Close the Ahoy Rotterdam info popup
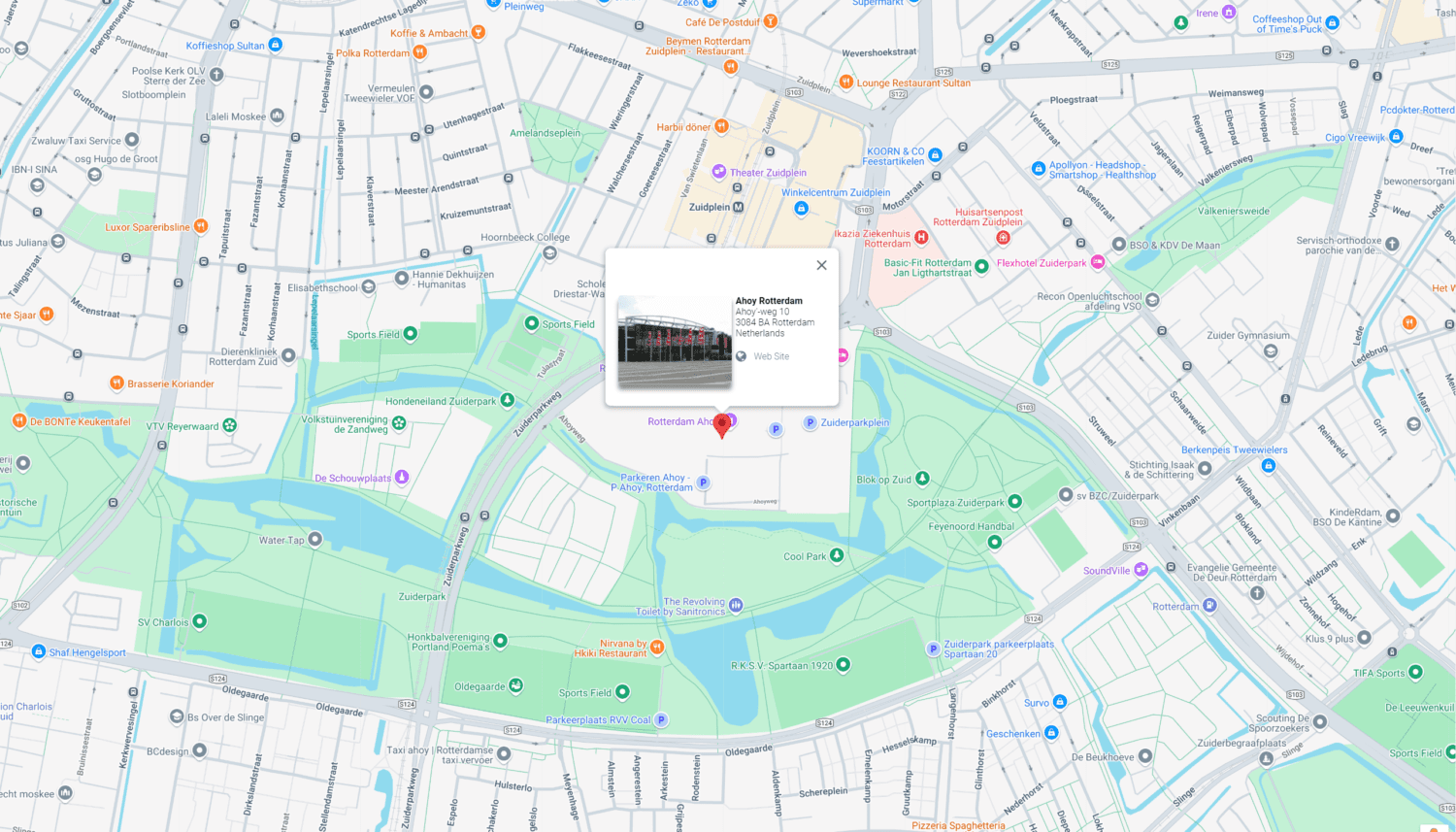This screenshot has height=832, width=1456. coord(821,265)
